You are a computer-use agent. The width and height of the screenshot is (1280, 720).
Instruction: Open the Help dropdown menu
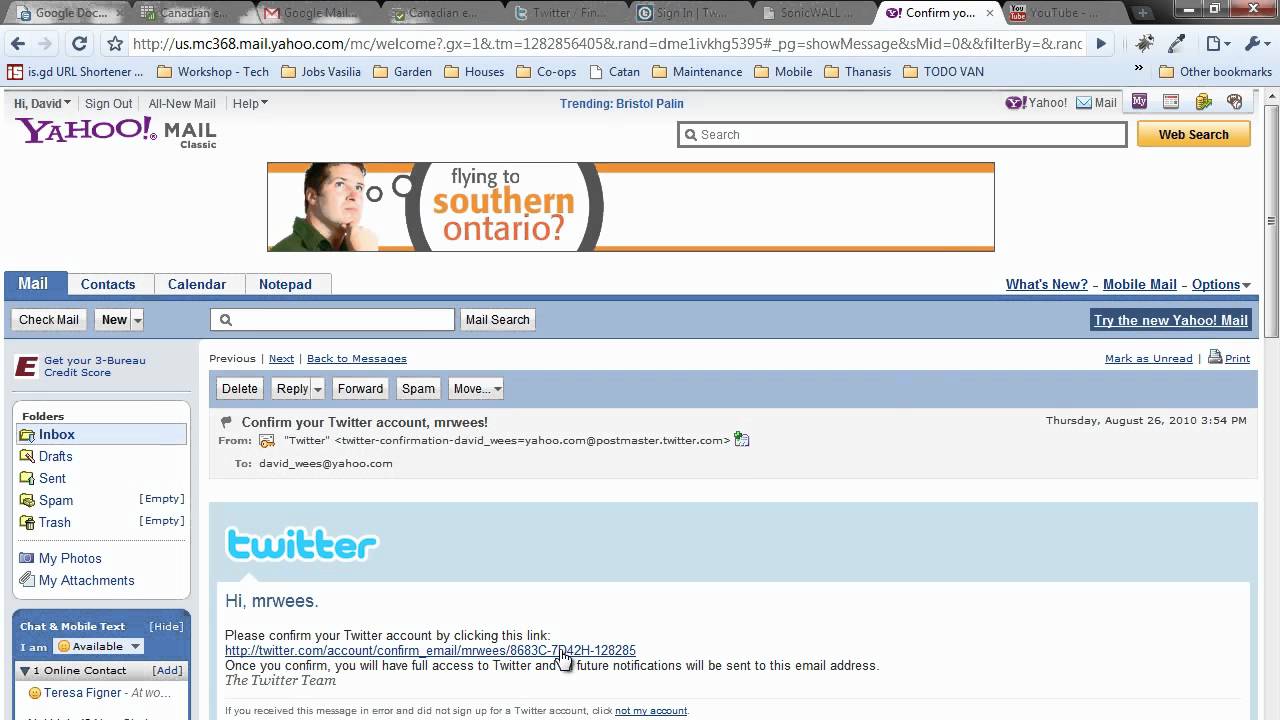tap(250, 103)
